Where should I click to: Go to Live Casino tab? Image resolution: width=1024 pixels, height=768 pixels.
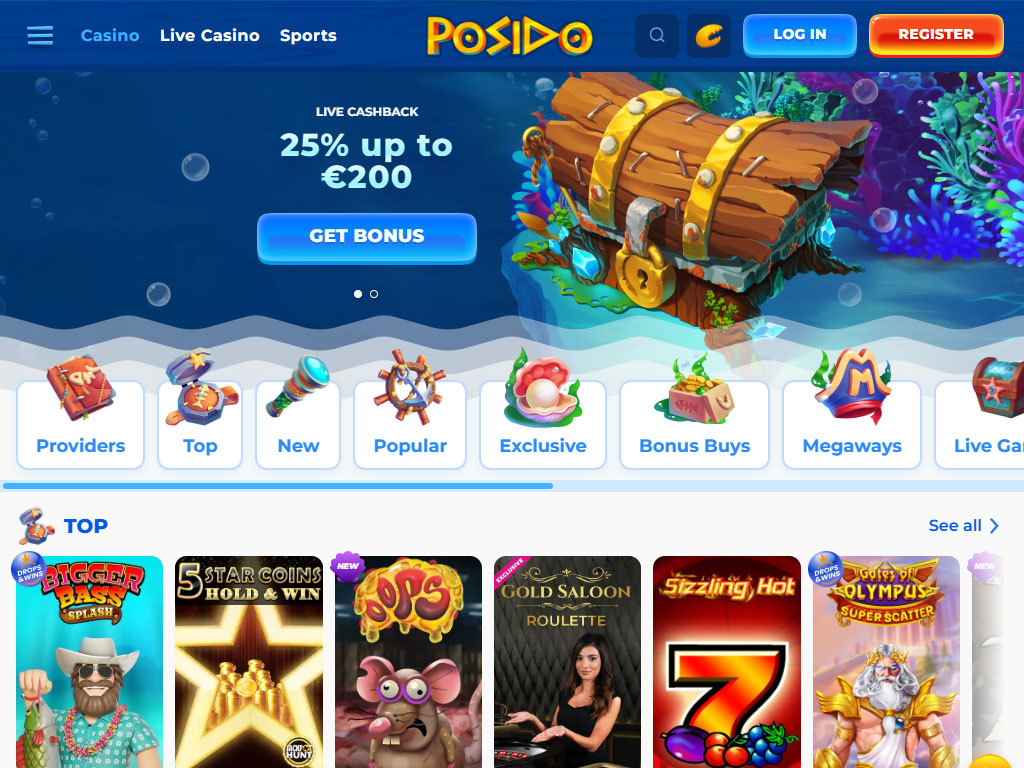pyautogui.click(x=210, y=35)
